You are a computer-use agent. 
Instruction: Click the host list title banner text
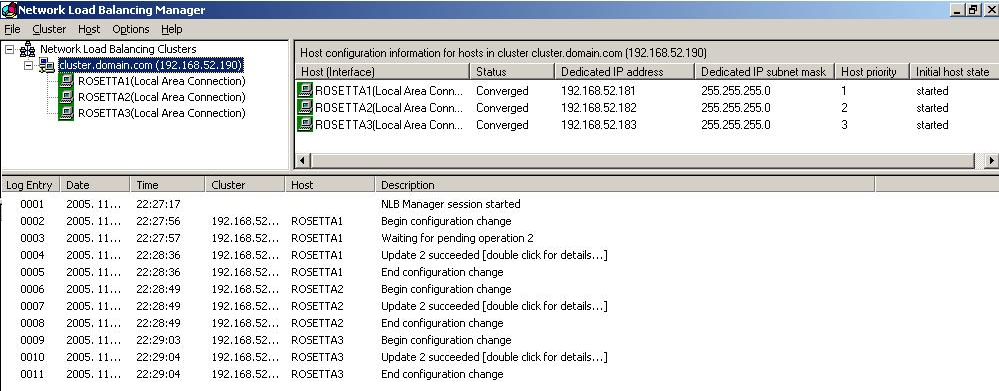pyautogui.click(x=503, y=53)
